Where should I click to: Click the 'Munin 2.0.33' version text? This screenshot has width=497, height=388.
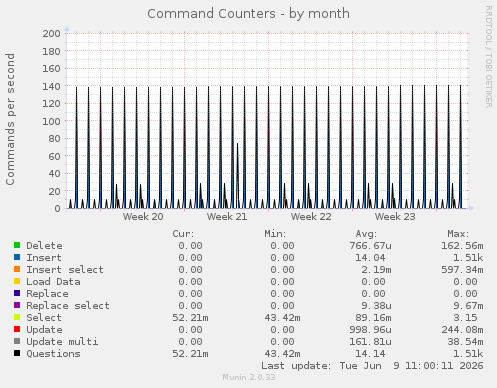coord(249,377)
